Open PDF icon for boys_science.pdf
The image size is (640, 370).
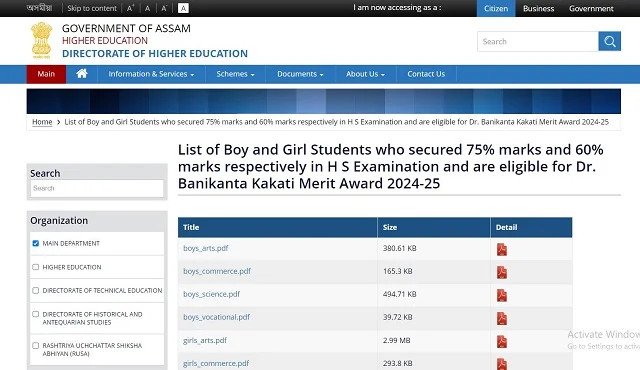(x=502, y=295)
